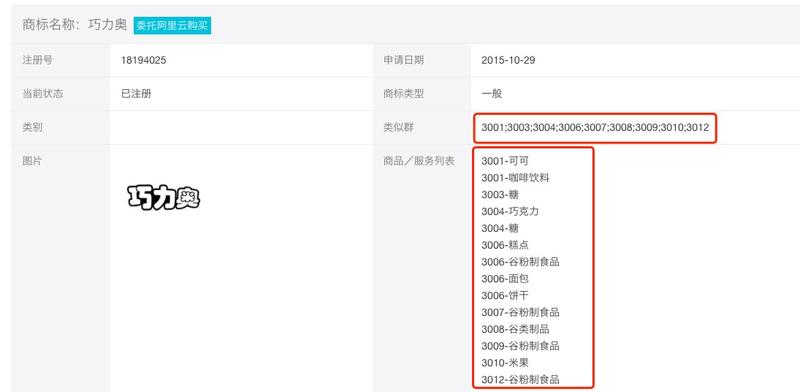Click the 商标类型 label
The width and height of the screenshot is (800, 392).
[403, 94]
